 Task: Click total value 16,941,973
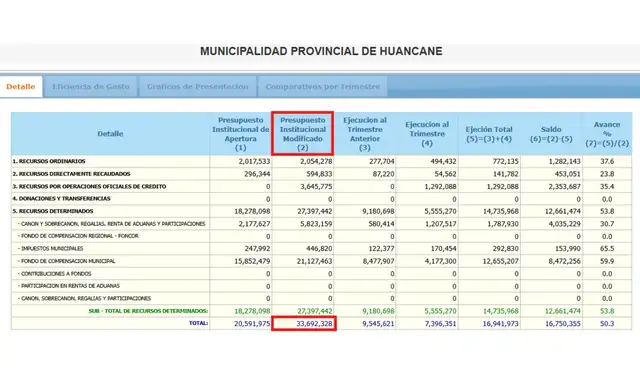(x=501, y=324)
